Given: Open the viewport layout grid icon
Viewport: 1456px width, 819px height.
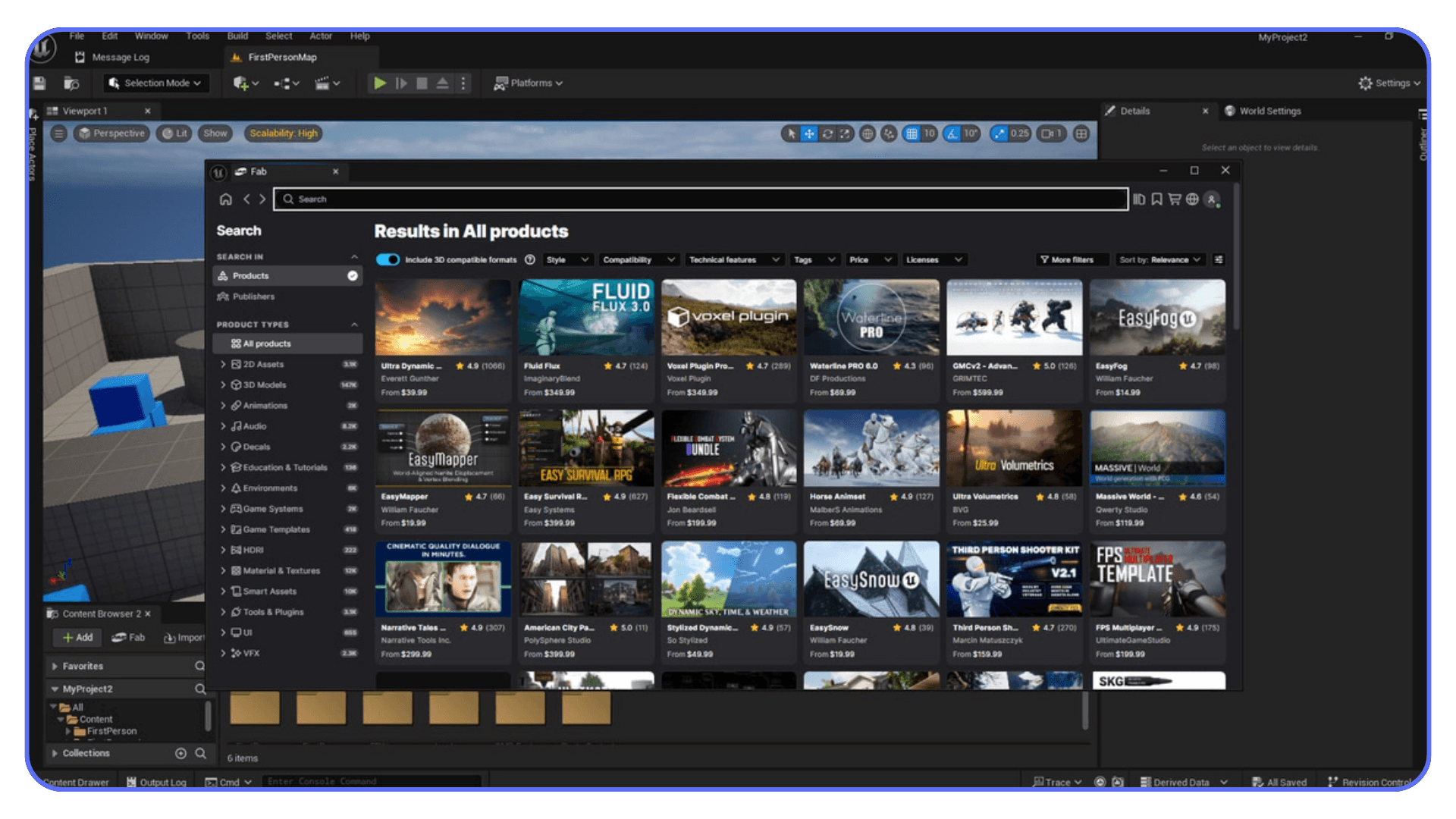Looking at the screenshot, I should click(x=1081, y=133).
